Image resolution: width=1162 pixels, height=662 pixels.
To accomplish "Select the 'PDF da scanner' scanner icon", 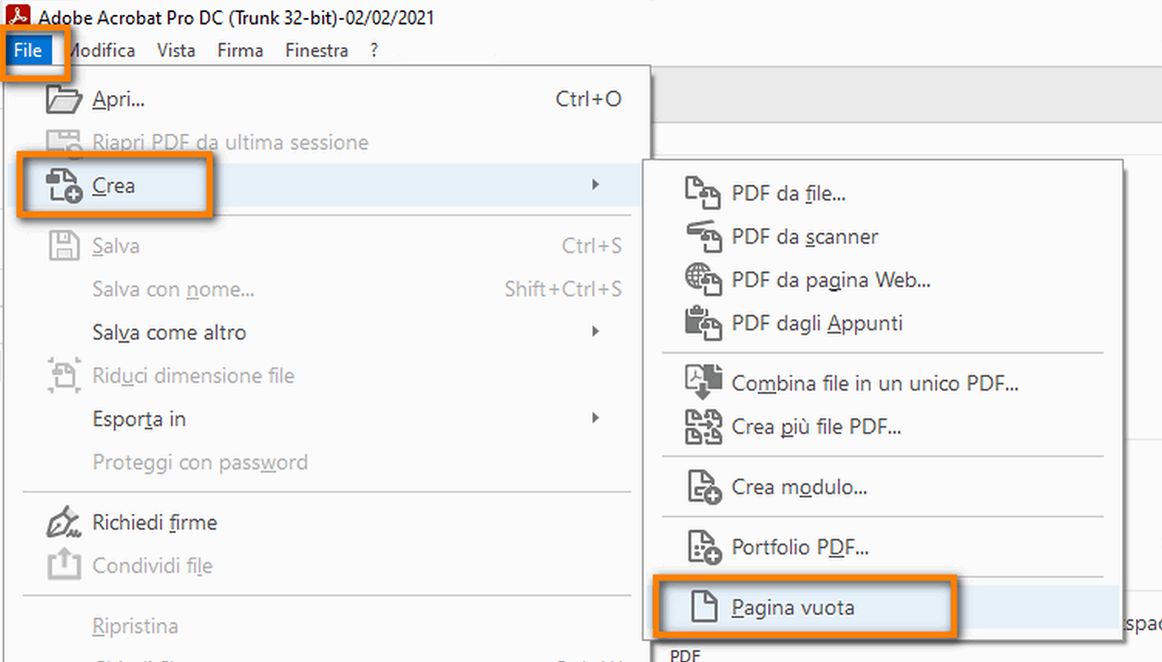I will tap(704, 237).
